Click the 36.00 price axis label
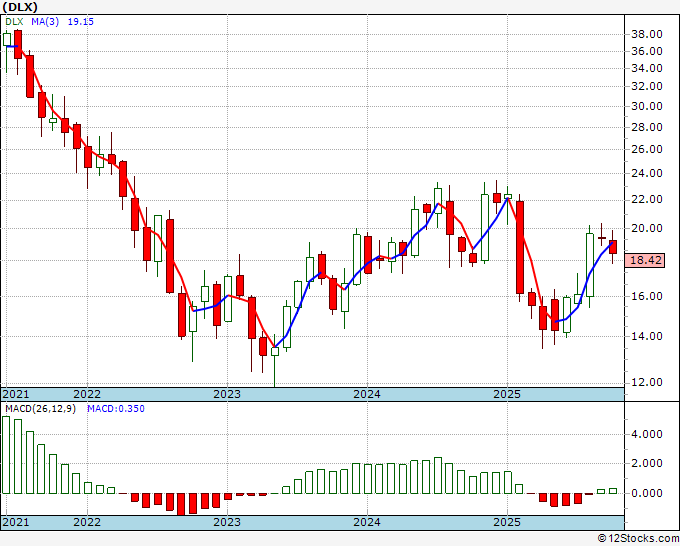The height and width of the screenshot is (546, 680). pos(647,51)
